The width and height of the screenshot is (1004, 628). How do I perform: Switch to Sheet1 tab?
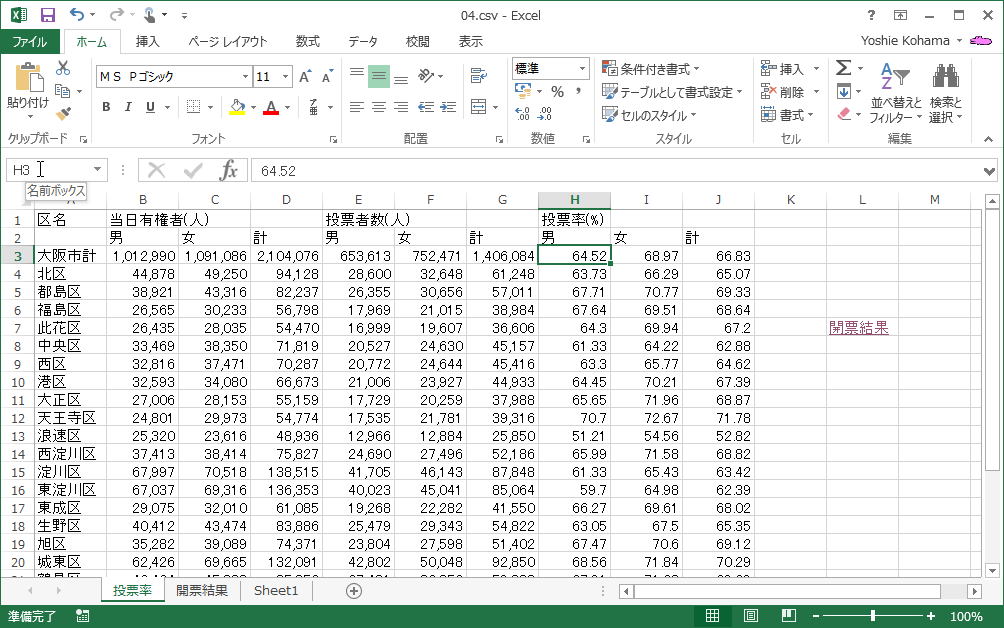pyautogui.click(x=276, y=590)
